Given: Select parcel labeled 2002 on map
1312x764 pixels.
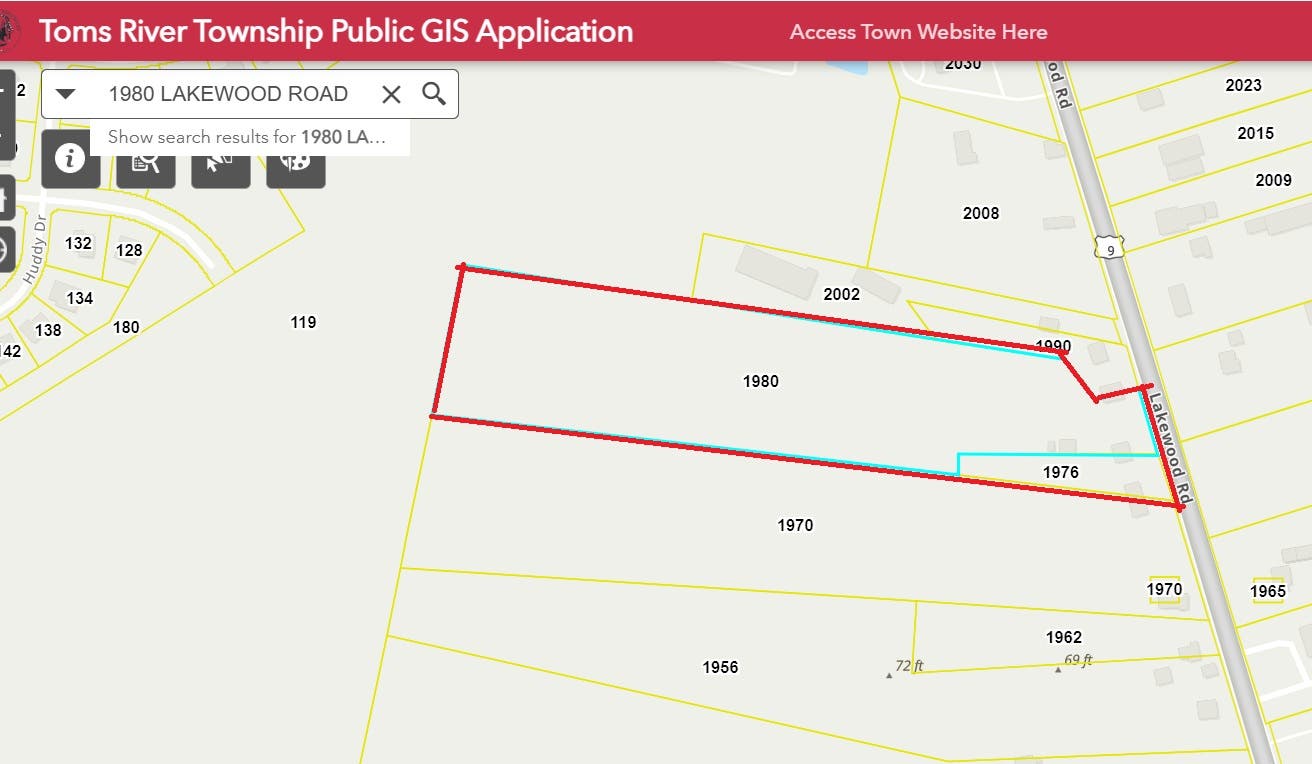Looking at the screenshot, I should 841,294.
